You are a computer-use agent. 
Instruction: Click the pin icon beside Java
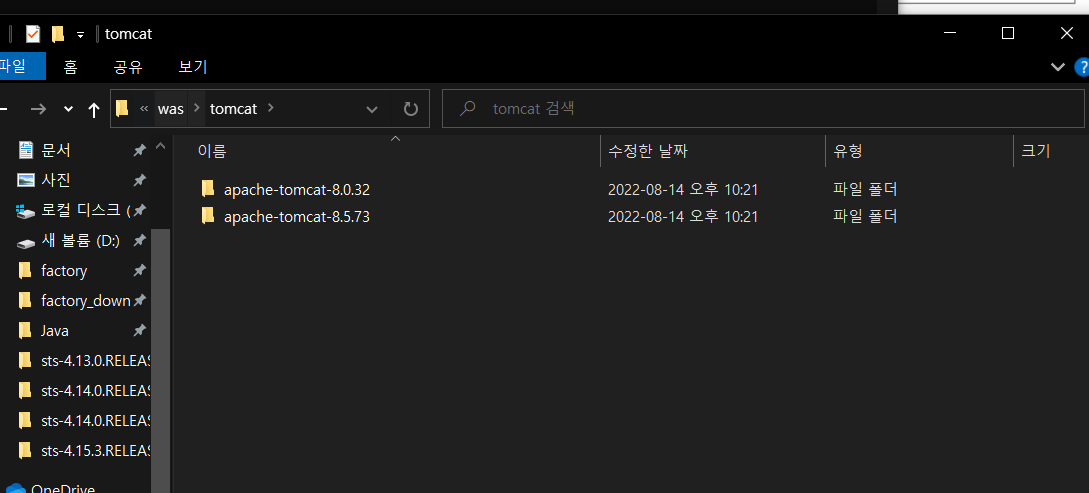pyautogui.click(x=140, y=331)
